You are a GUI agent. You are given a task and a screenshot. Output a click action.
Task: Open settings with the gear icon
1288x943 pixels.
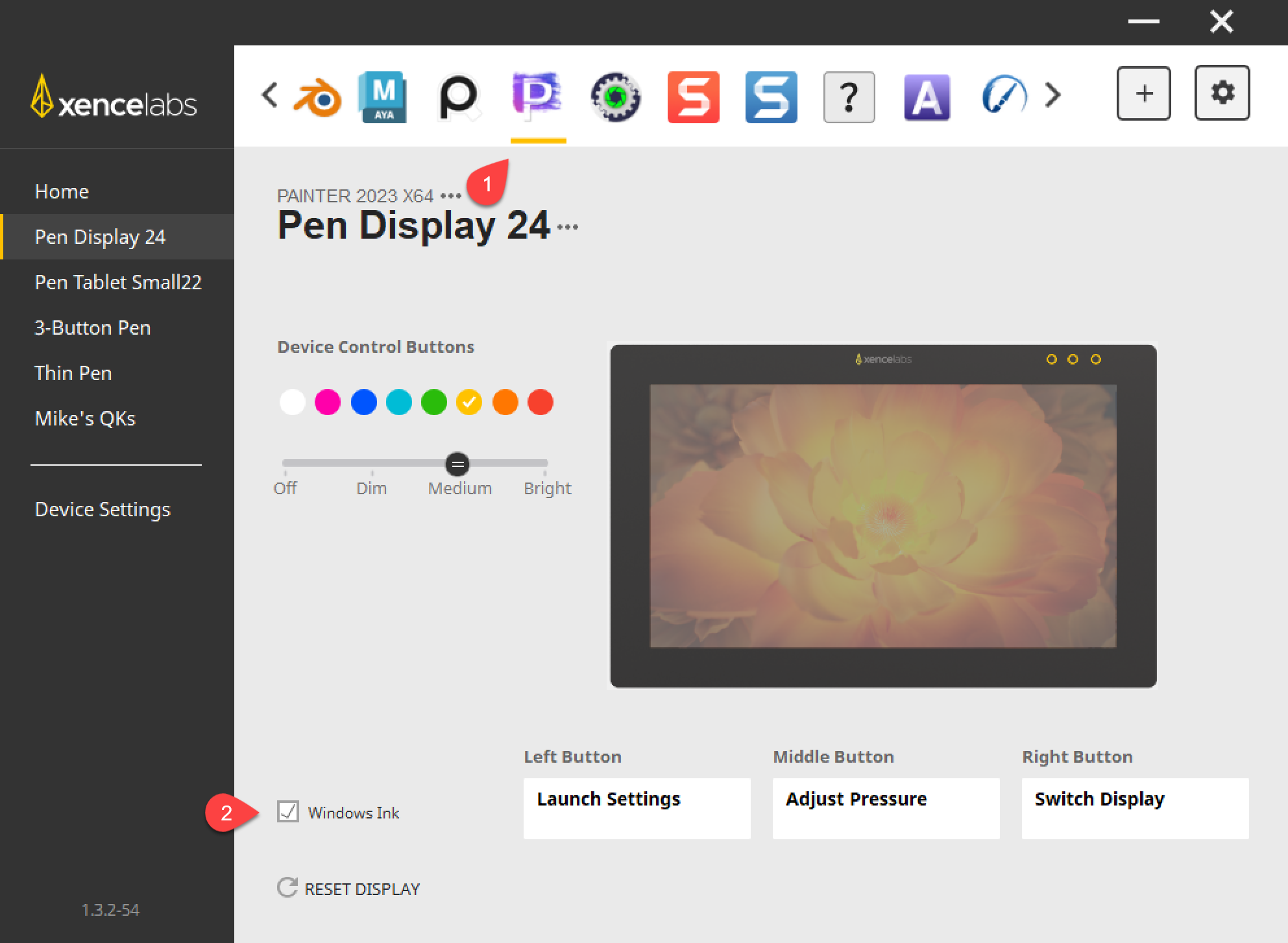click(x=1222, y=93)
